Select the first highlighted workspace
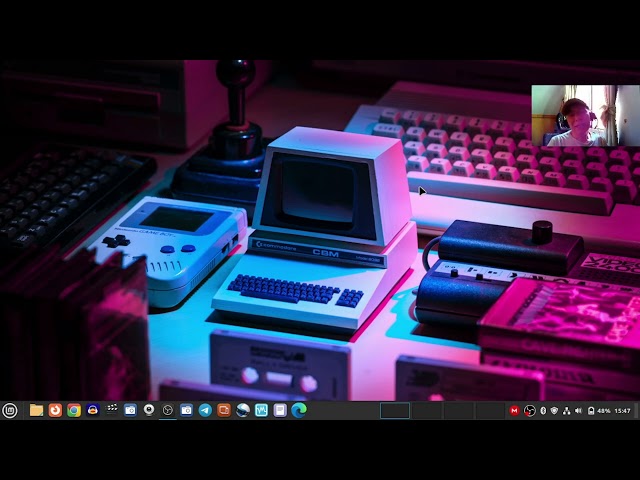This screenshot has height=480, width=640. pos(395,411)
